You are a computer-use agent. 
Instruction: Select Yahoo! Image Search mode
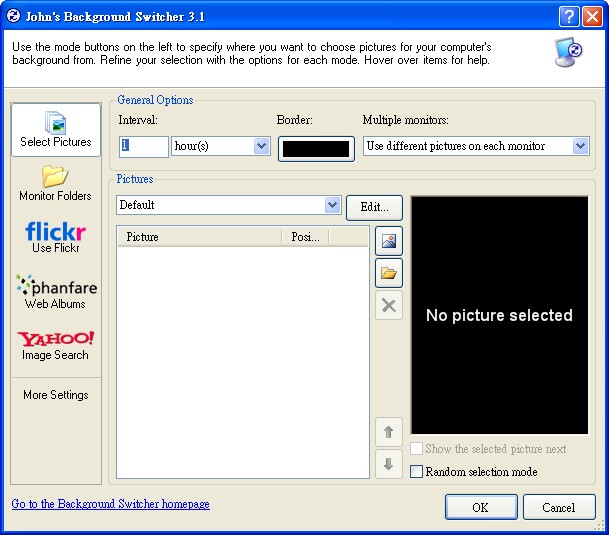point(56,345)
